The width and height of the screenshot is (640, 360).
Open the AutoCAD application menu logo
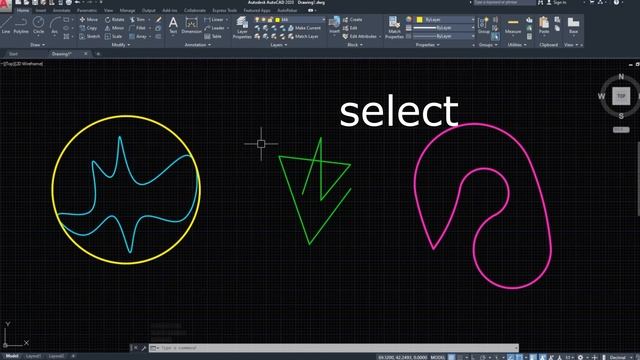click(x=5, y=5)
